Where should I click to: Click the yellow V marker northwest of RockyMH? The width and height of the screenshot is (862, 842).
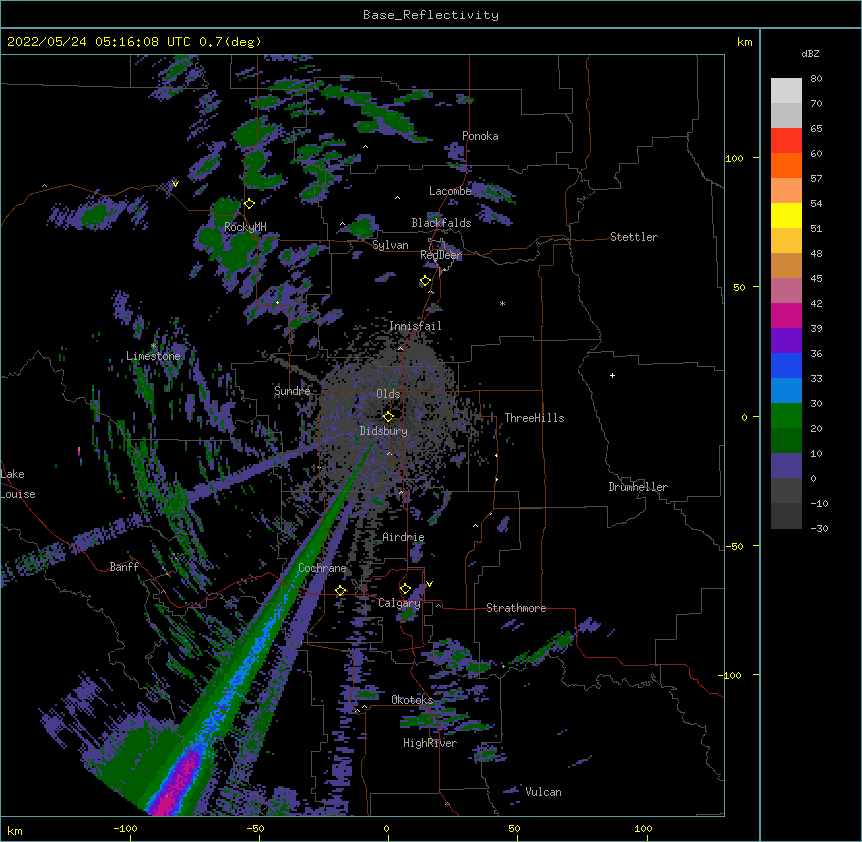coord(175,184)
